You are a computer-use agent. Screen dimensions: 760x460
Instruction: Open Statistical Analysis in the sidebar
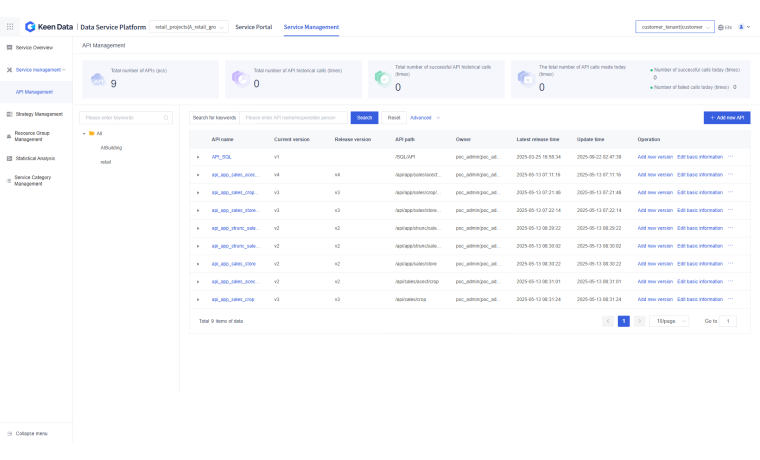(35, 158)
